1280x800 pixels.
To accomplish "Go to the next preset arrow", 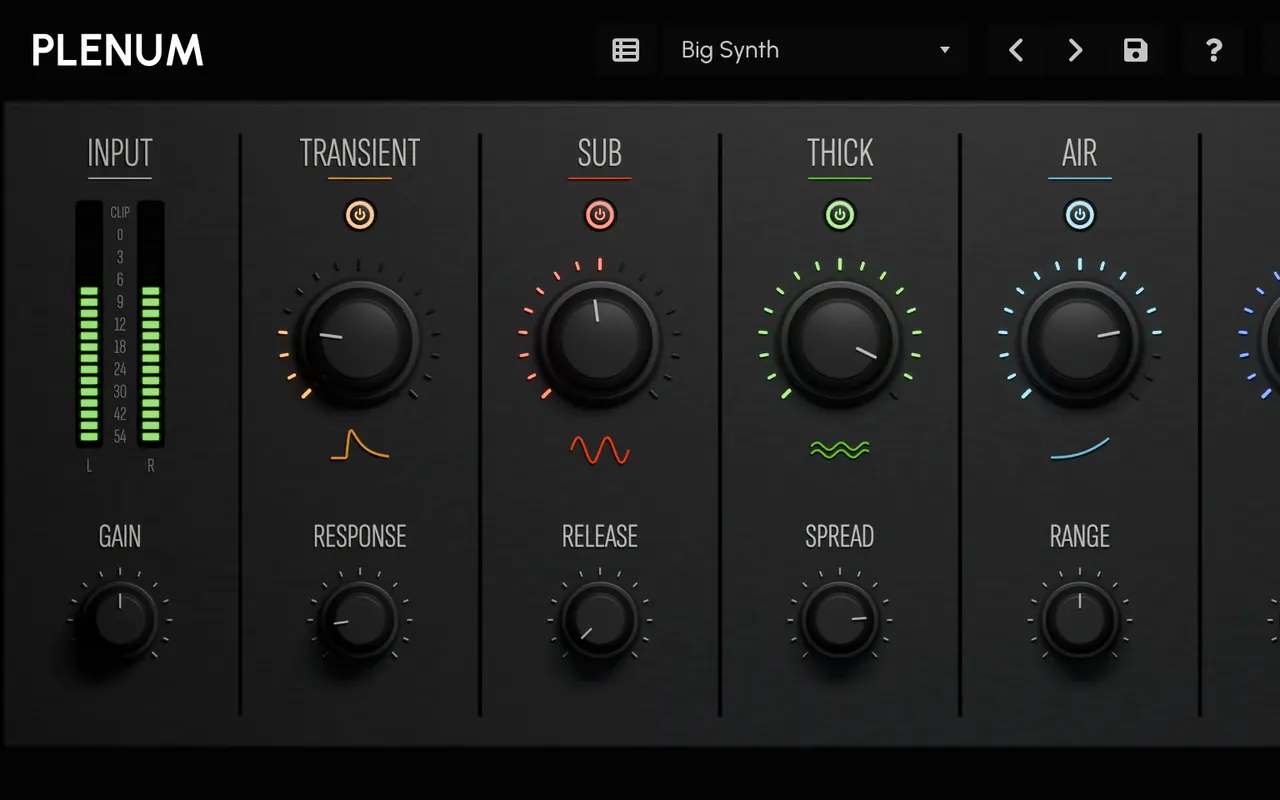I will click(x=1075, y=50).
